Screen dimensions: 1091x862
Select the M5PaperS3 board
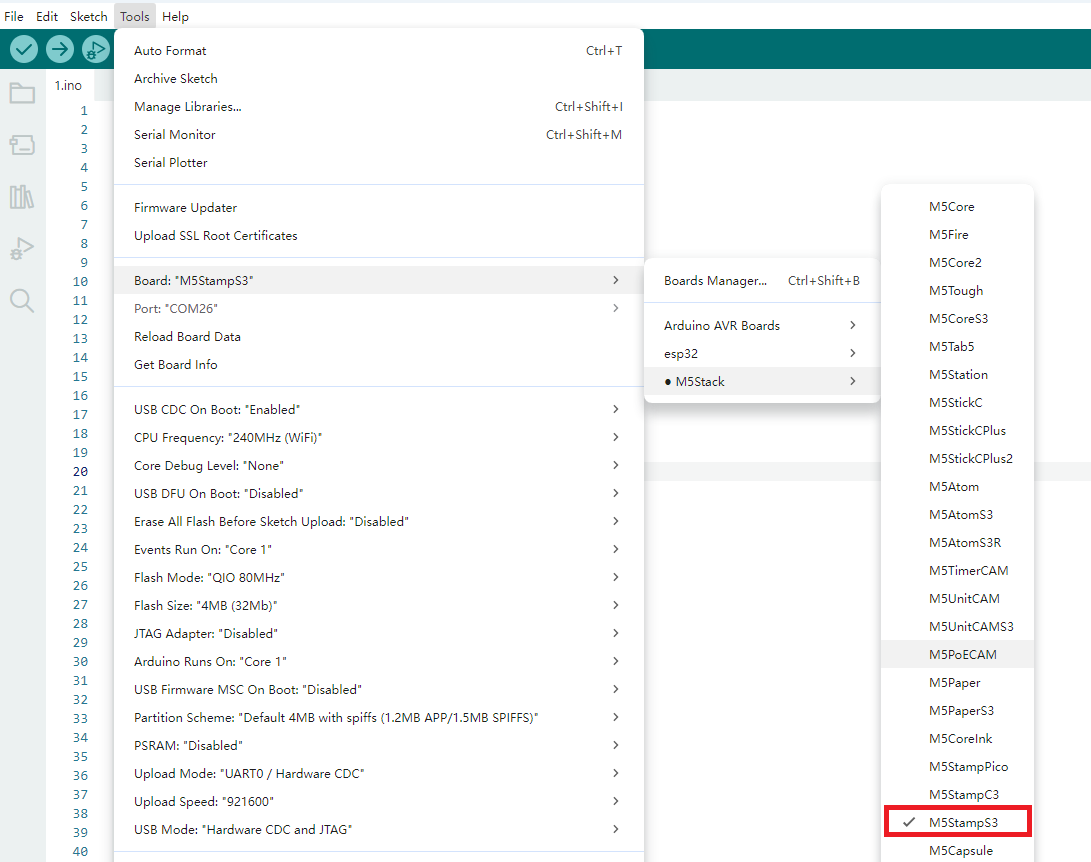957,710
